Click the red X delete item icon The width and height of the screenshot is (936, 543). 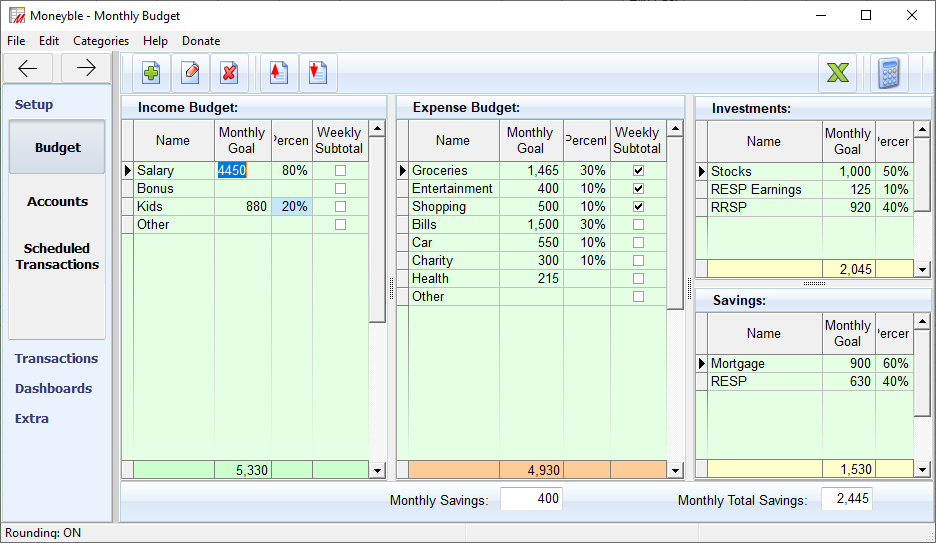(x=229, y=73)
